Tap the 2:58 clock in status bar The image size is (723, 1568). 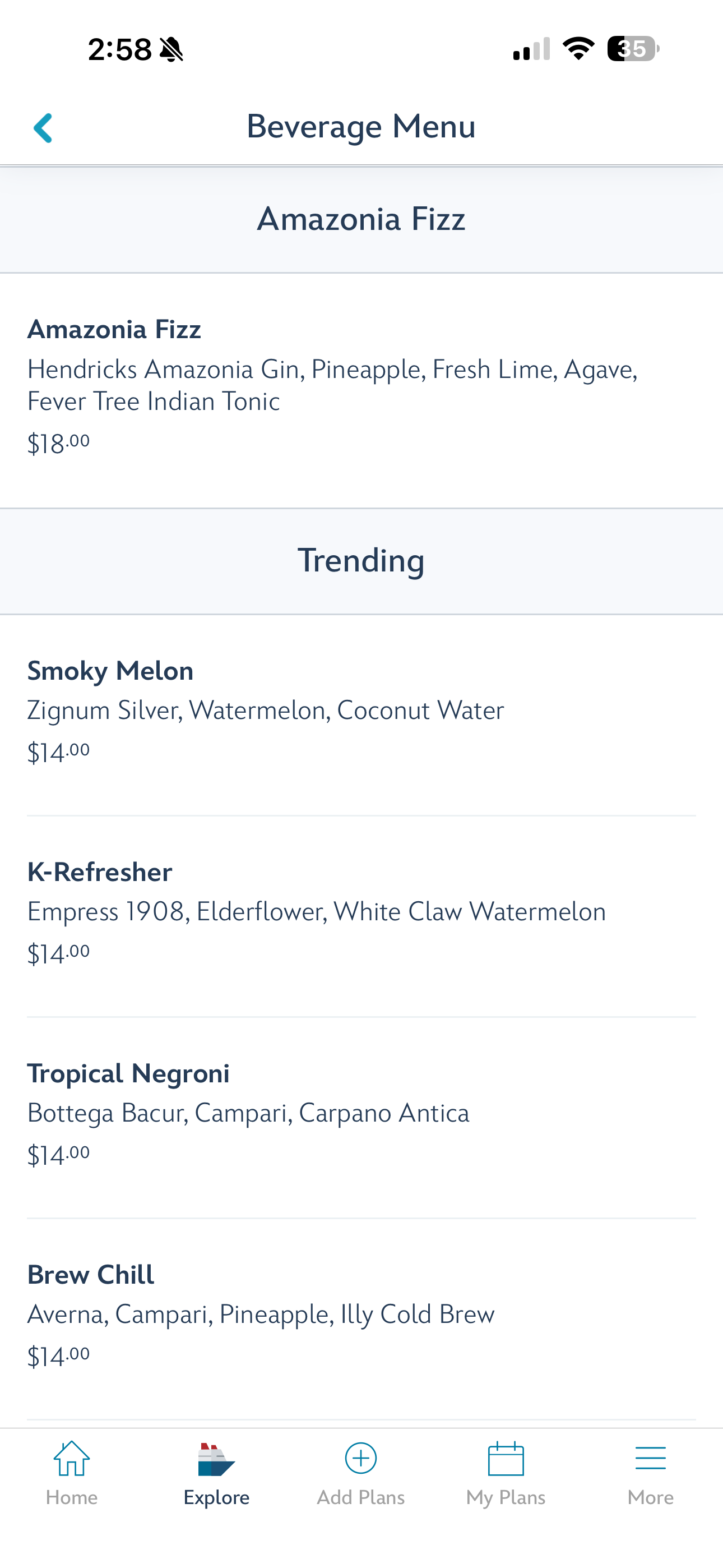pos(120,49)
